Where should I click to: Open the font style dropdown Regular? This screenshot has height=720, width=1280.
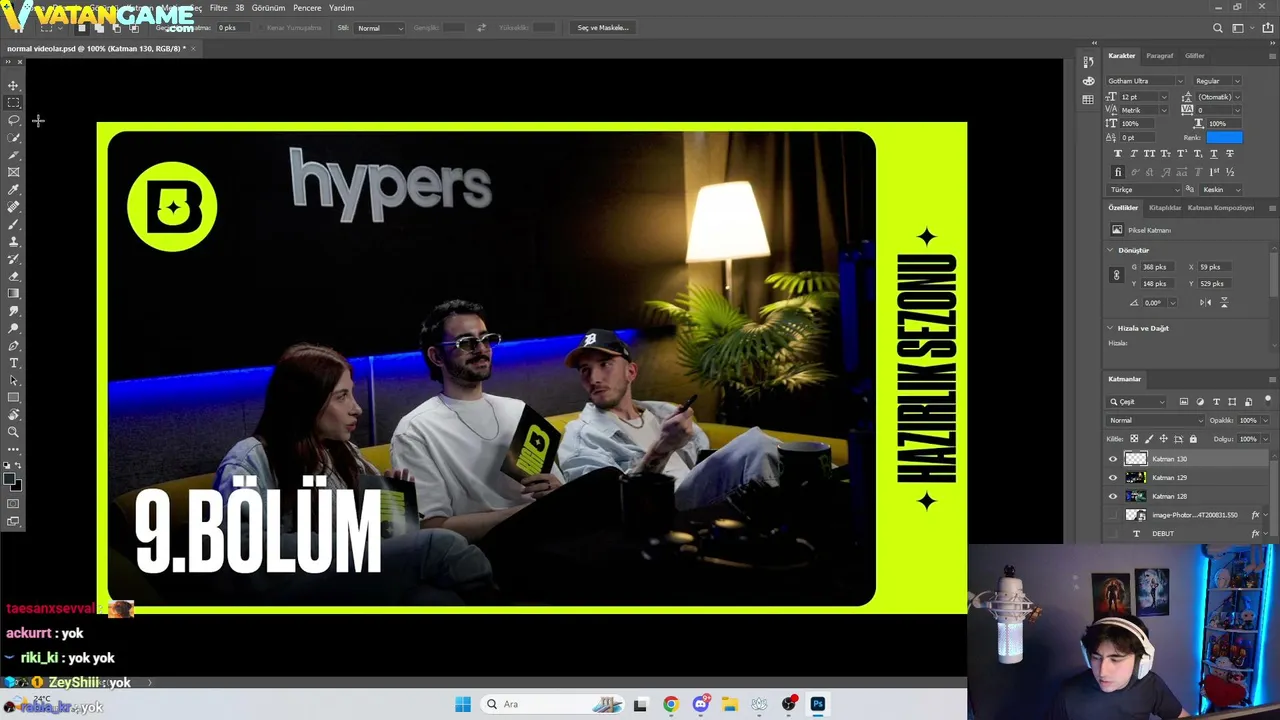pos(1217,81)
